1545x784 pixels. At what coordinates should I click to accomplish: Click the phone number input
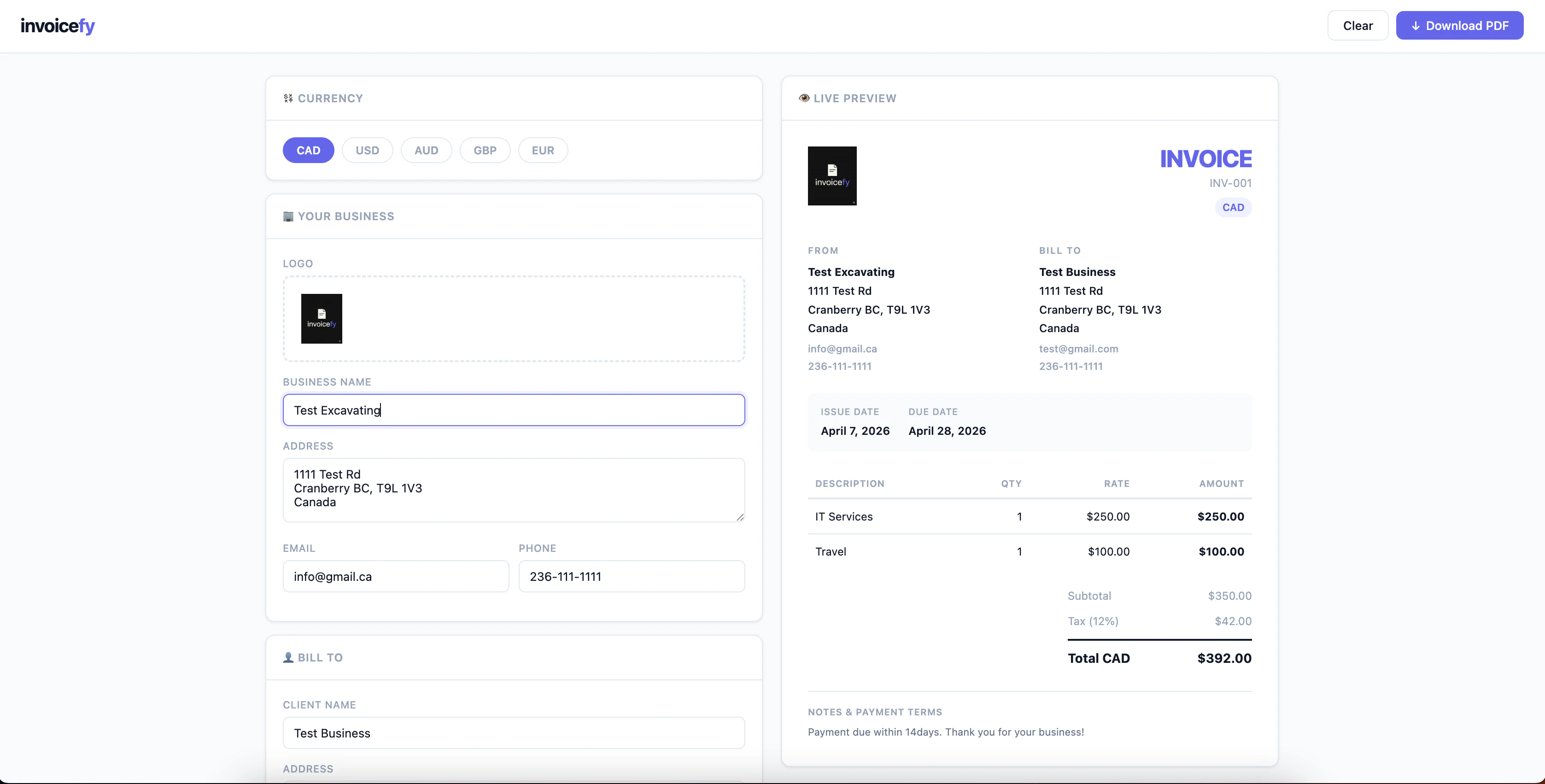[x=632, y=576]
